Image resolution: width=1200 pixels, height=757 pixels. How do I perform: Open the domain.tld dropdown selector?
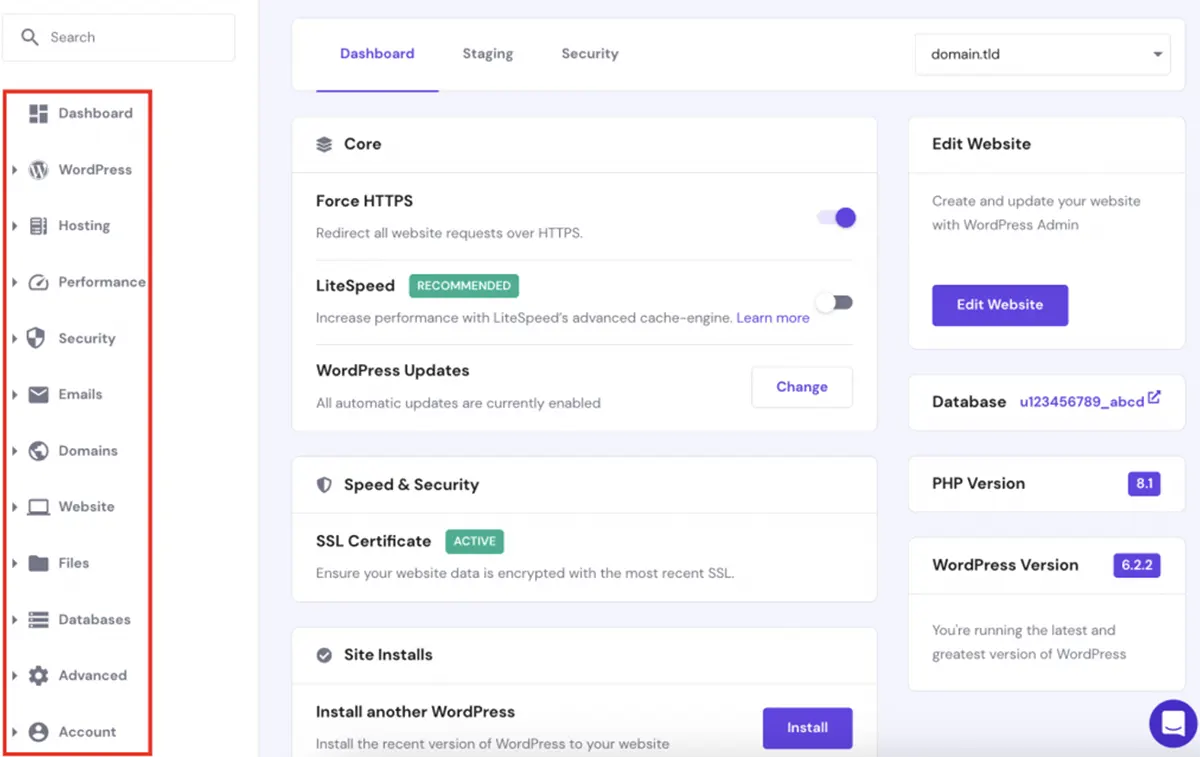[1042, 54]
